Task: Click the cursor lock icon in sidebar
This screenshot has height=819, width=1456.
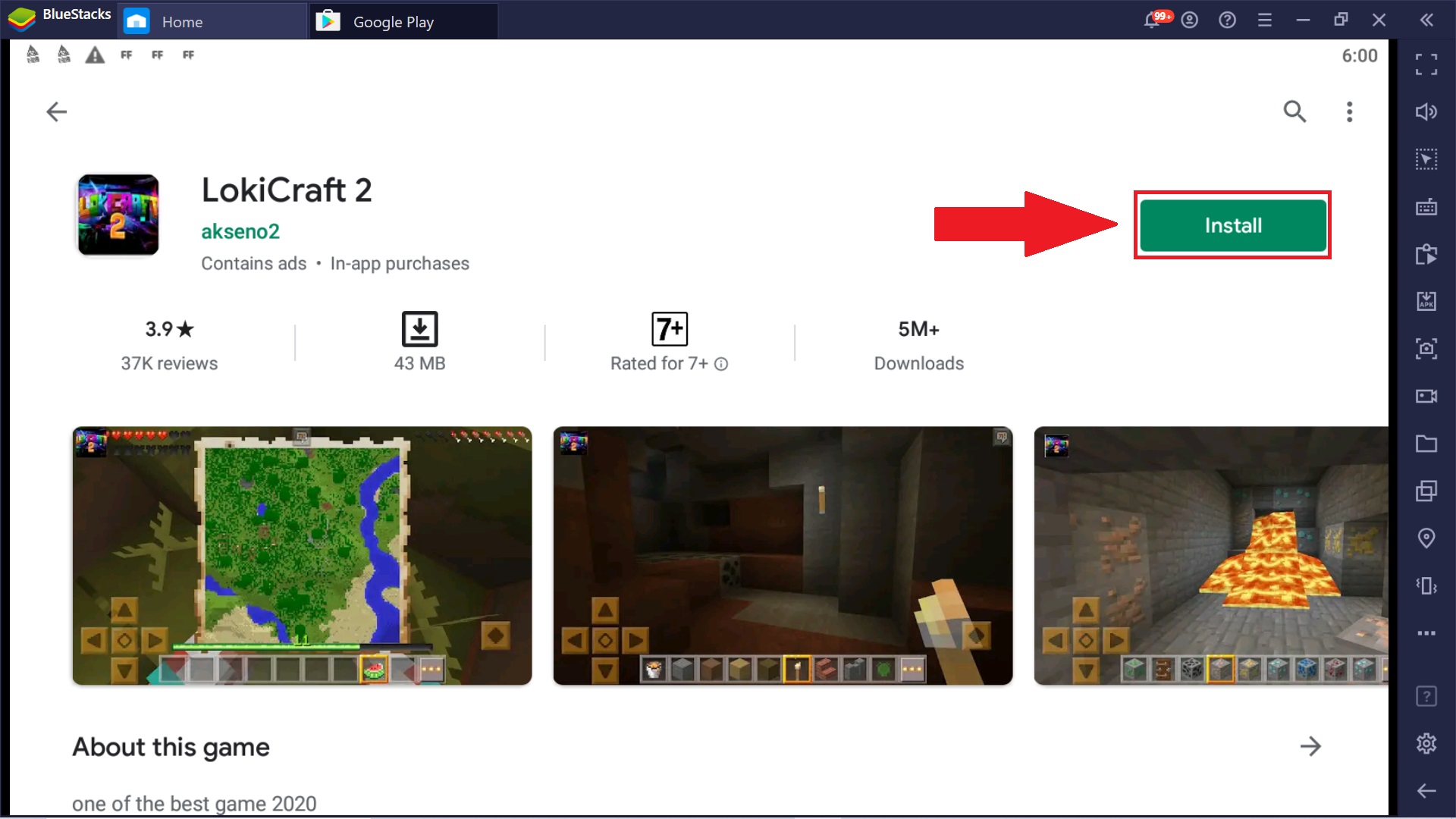Action: [x=1426, y=159]
